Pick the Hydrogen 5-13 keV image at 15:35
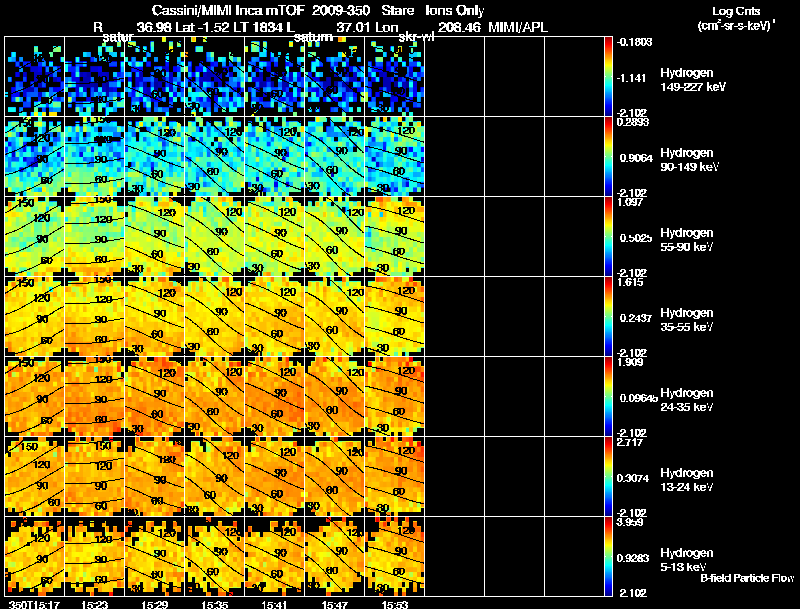The height and width of the screenshot is (609, 800). tap(214, 556)
